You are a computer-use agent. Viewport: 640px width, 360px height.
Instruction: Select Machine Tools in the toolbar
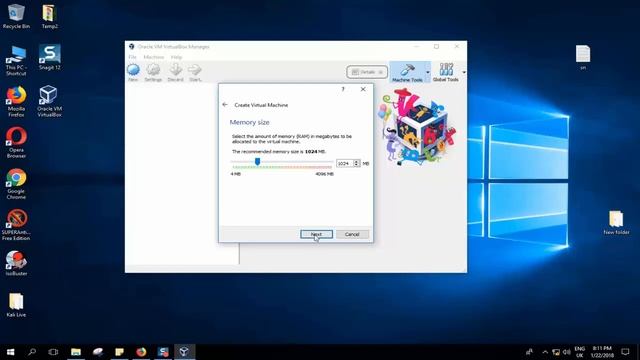click(x=407, y=73)
